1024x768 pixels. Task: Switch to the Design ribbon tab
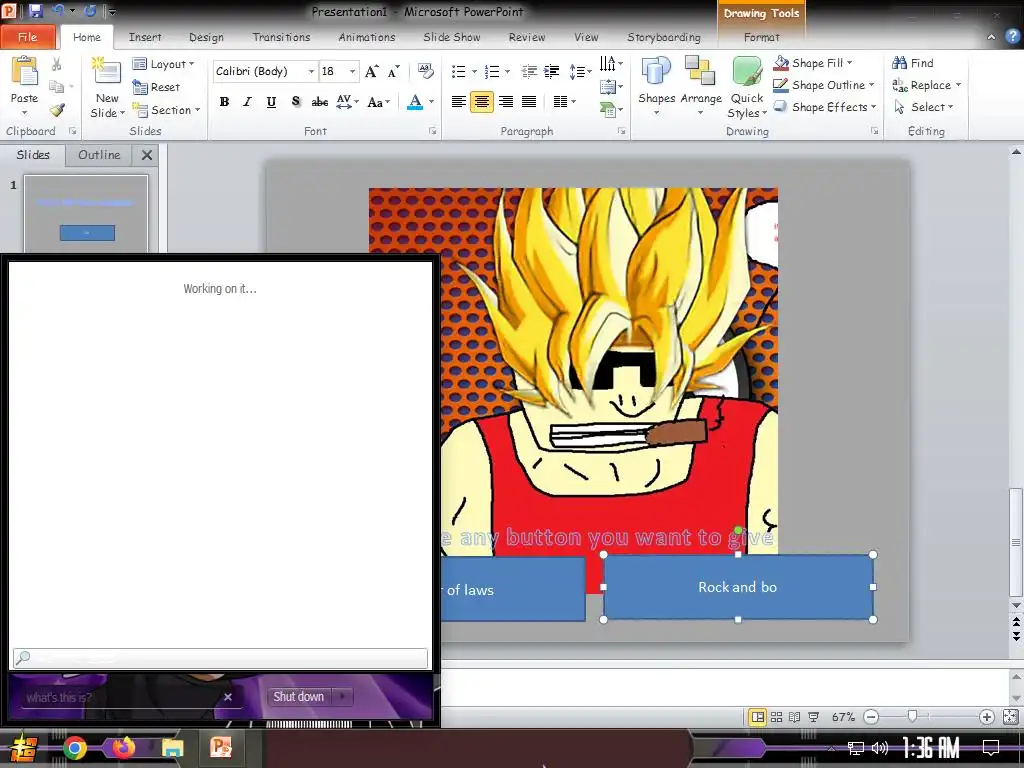206,37
